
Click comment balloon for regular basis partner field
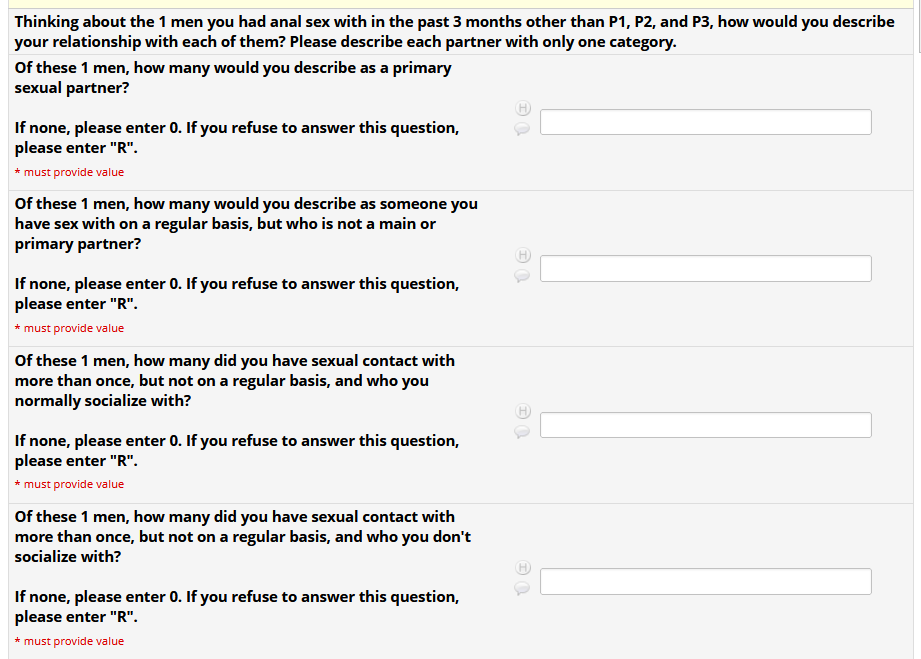click(x=521, y=275)
